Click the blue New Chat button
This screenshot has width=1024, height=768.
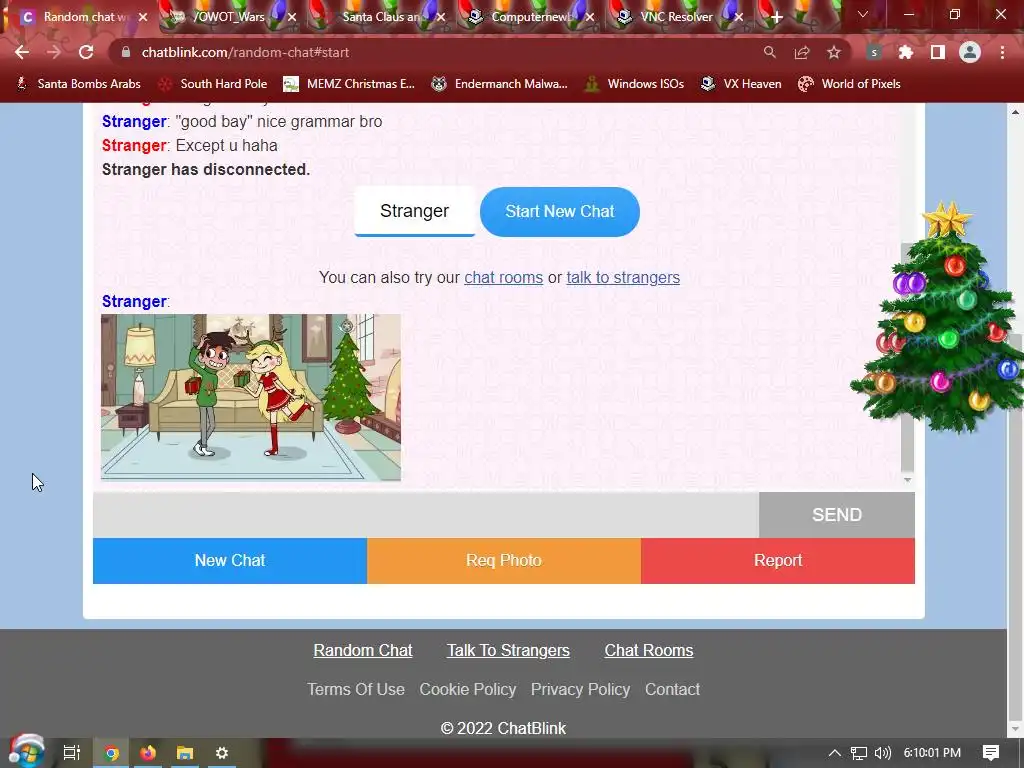[x=230, y=560]
